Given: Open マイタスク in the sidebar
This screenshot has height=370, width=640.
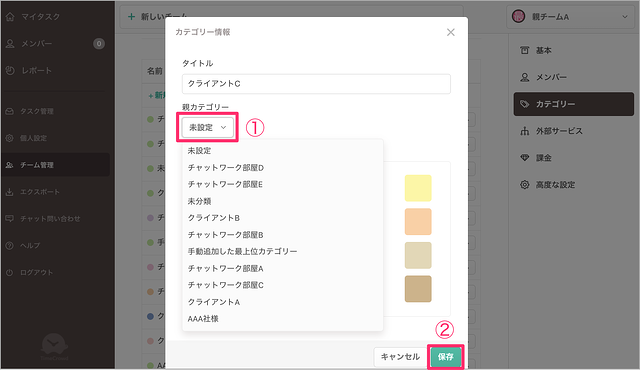Looking at the screenshot, I should [40, 17].
